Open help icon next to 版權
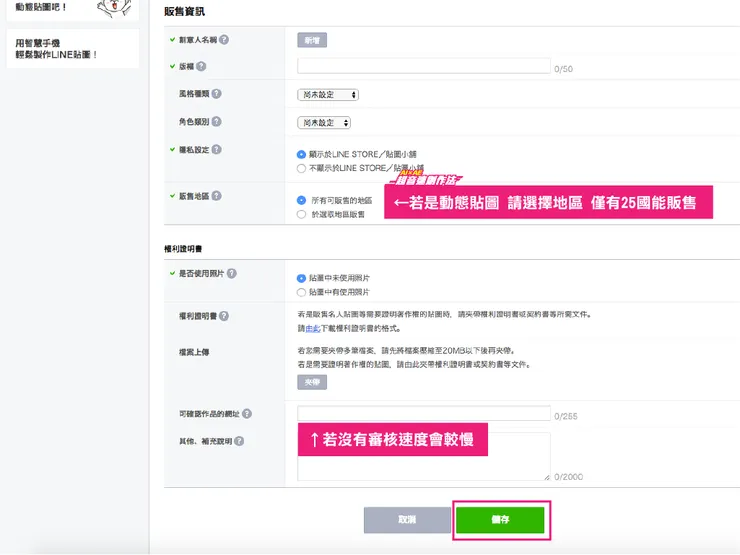This screenshot has height=555, width=740. (x=202, y=67)
